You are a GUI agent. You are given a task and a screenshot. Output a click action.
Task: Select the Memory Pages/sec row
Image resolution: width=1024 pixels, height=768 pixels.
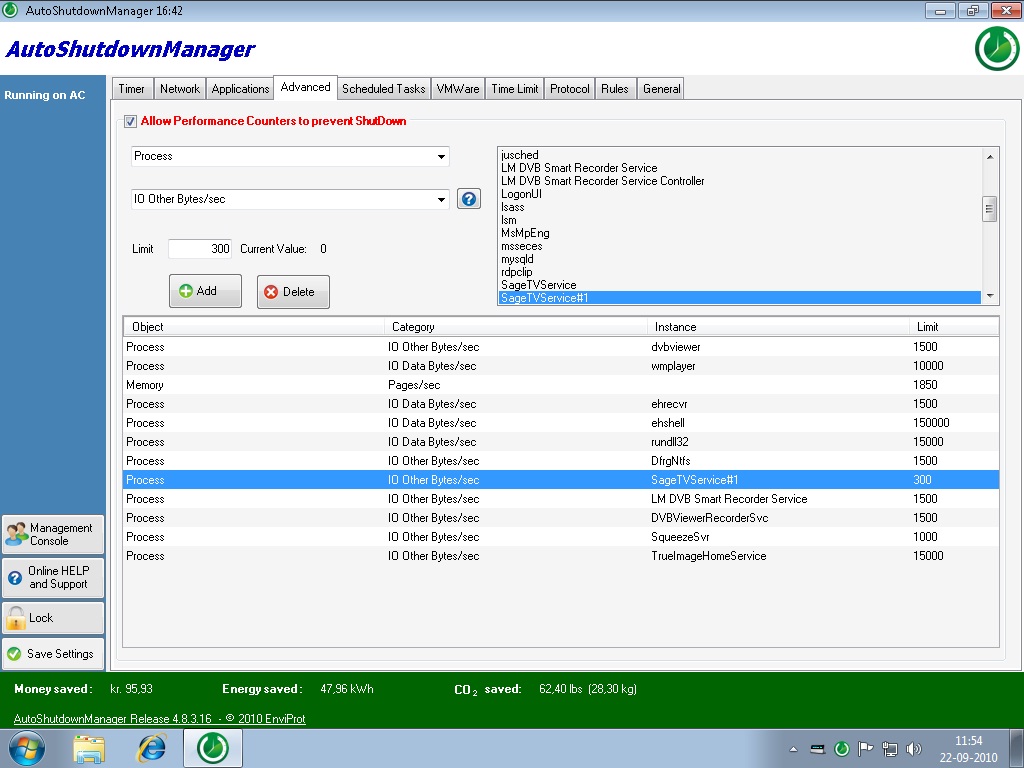point(561,385)
